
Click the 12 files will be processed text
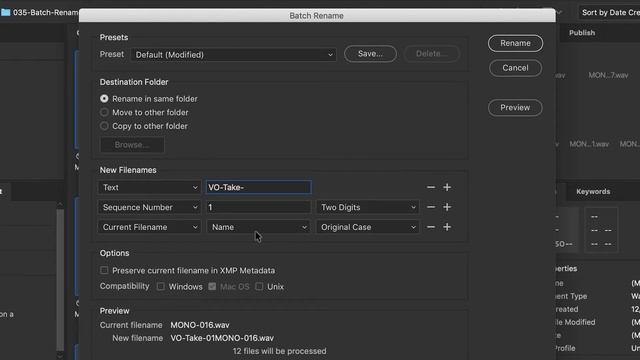click(280, 351)
